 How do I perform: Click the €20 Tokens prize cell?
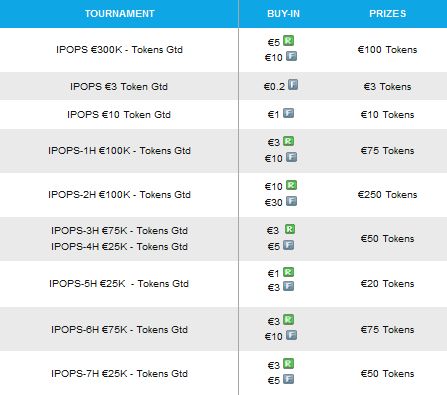click(x=387, y=284)
